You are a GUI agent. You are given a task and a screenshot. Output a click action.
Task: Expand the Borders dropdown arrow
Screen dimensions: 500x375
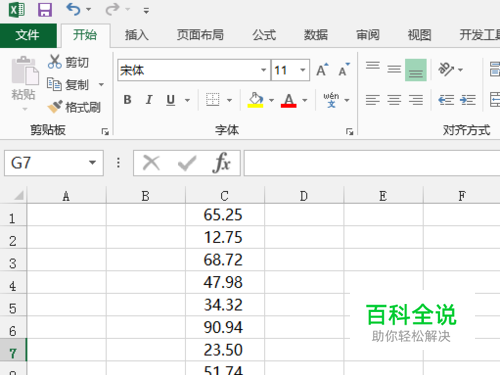click(x=229, y=100)
